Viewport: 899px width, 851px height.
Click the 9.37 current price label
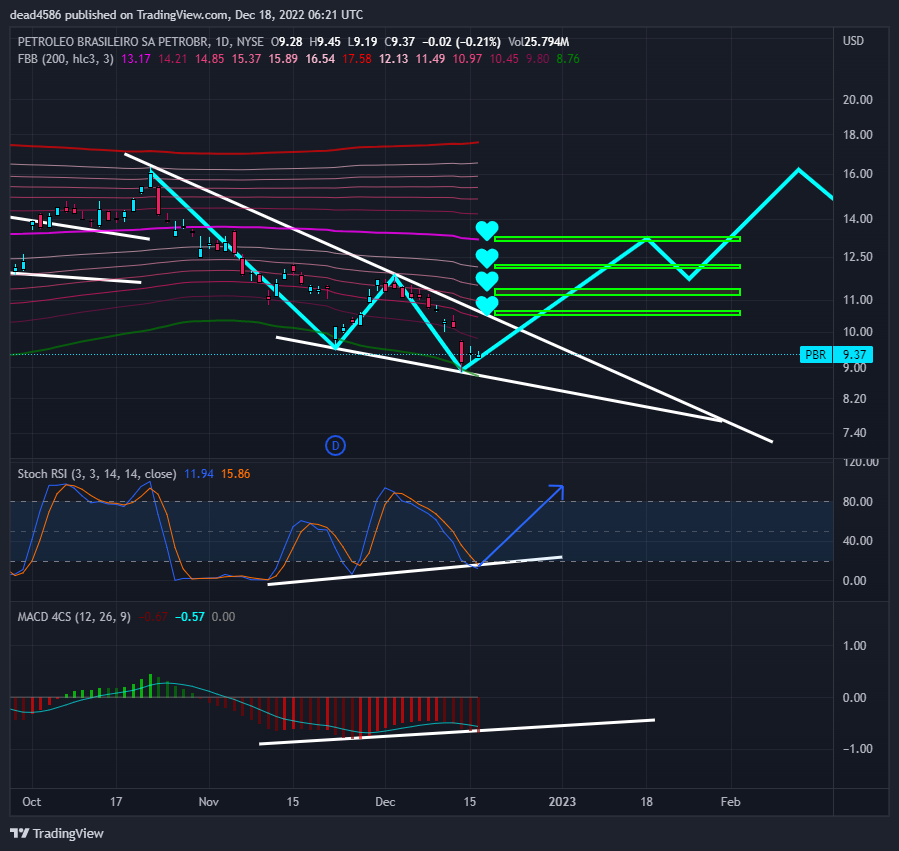click(x=854, y=354)
